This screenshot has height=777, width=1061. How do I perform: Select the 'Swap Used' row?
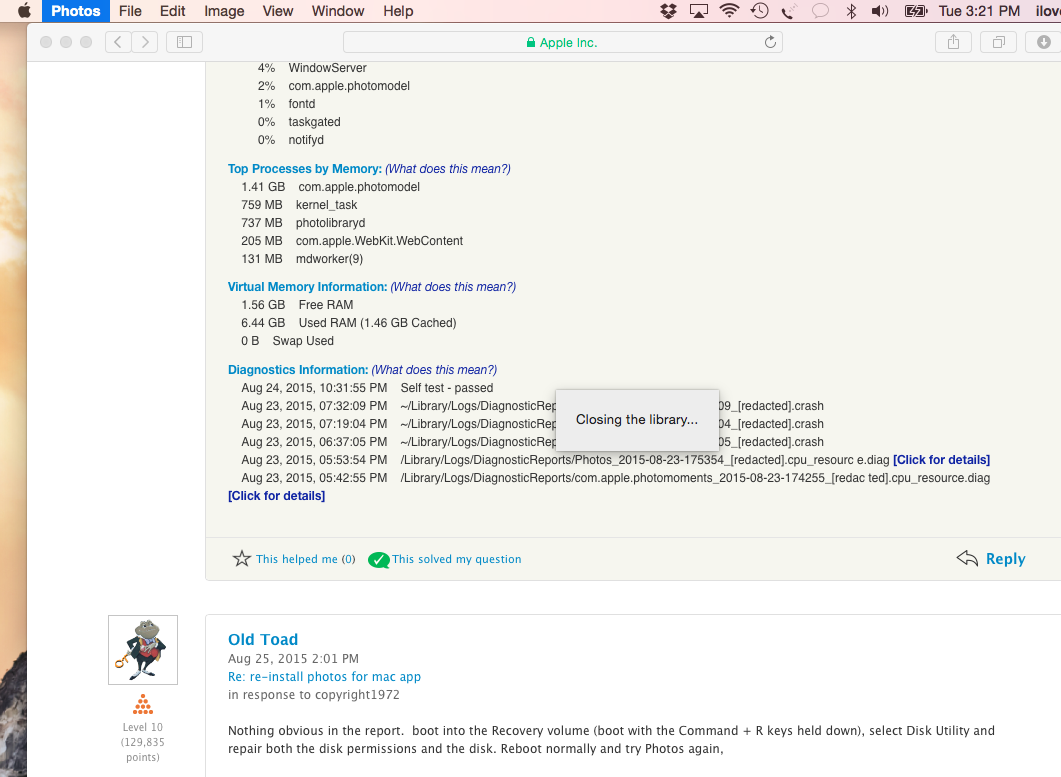pos(288,340)
